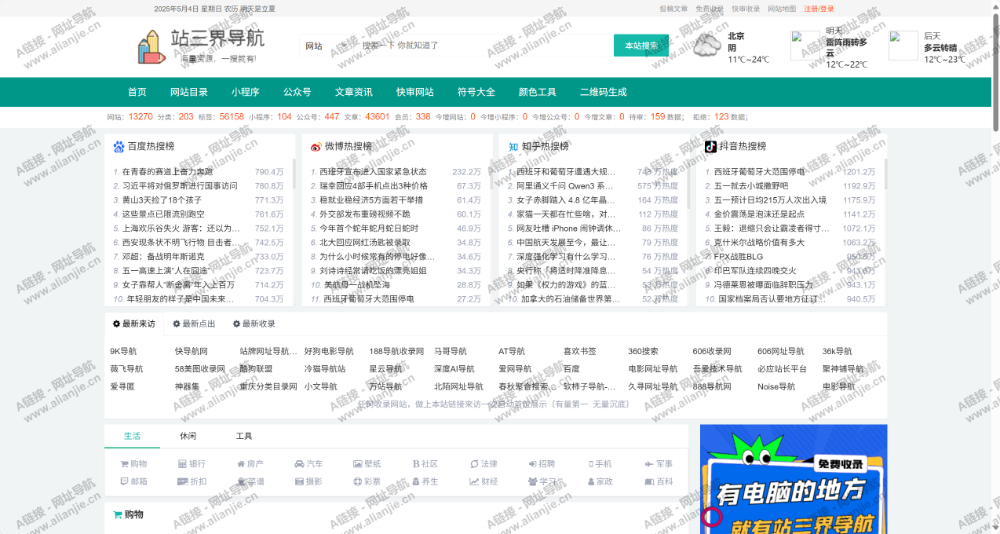Open the 汽车 car category icon
The width and height of the screenshot is (1000, 534).
tap(299, 464)
